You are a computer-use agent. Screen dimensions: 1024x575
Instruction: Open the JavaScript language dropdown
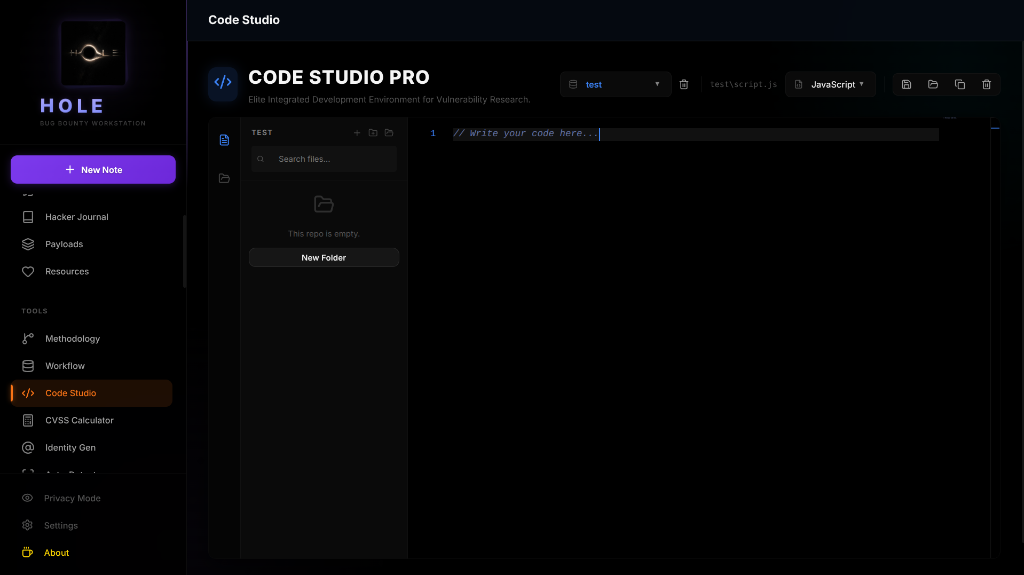[x=830, y=84]
